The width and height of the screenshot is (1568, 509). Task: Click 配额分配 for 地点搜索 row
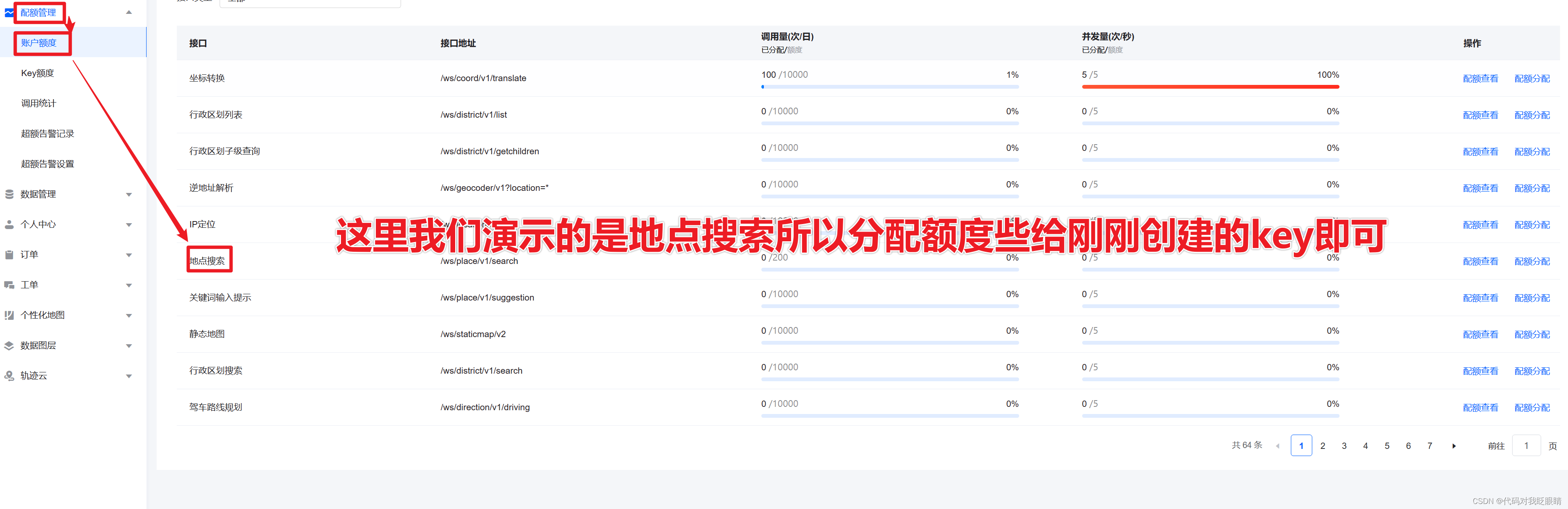(1532, 261)
